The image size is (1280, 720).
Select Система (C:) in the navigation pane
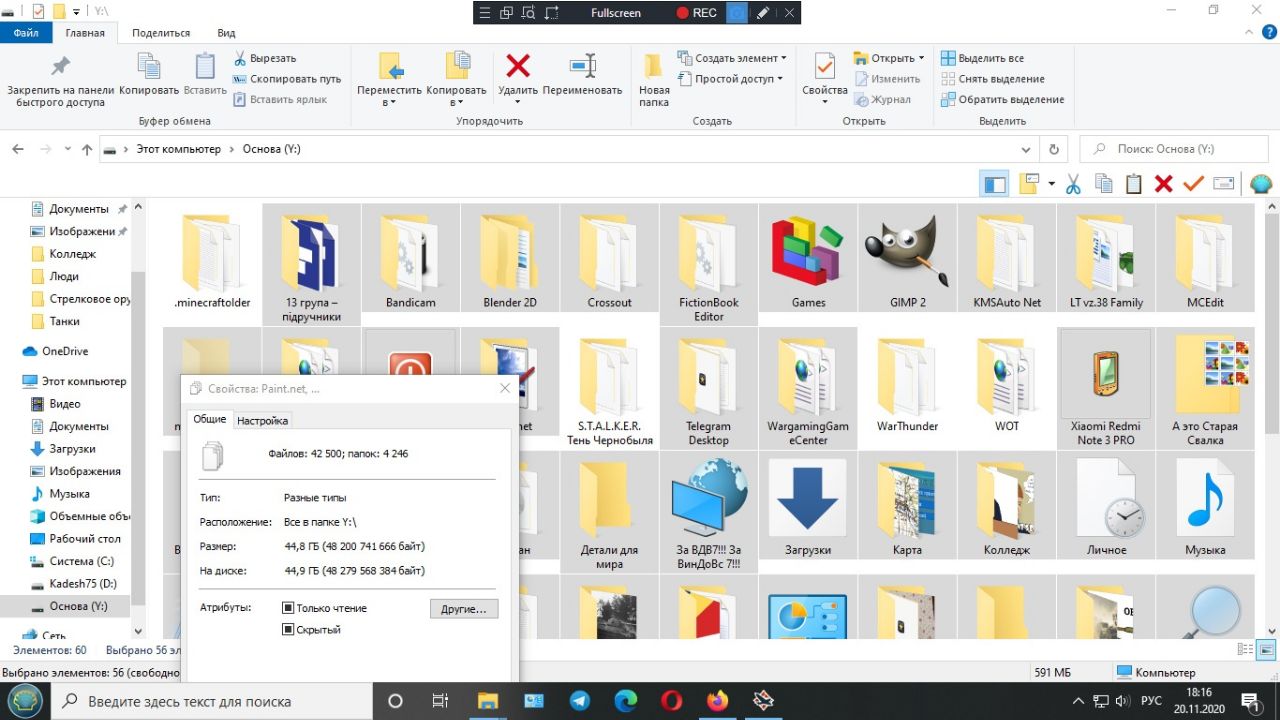tap(82, 561)
